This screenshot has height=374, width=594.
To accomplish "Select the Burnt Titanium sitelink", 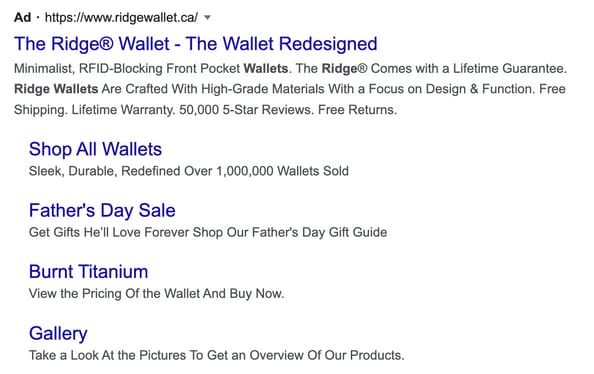I will (88, 272).
